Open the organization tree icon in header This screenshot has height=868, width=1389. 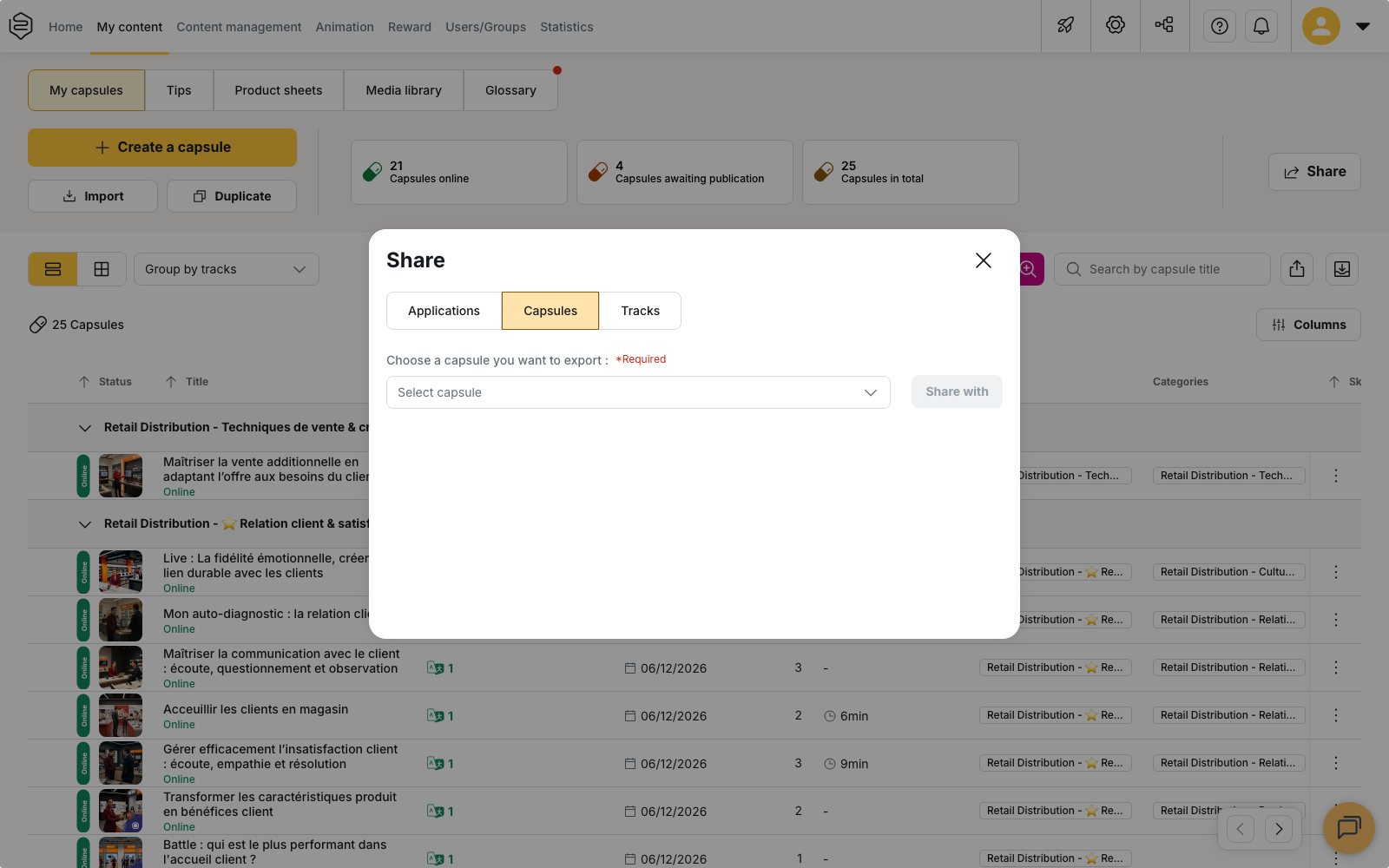tap(1164, 25)
